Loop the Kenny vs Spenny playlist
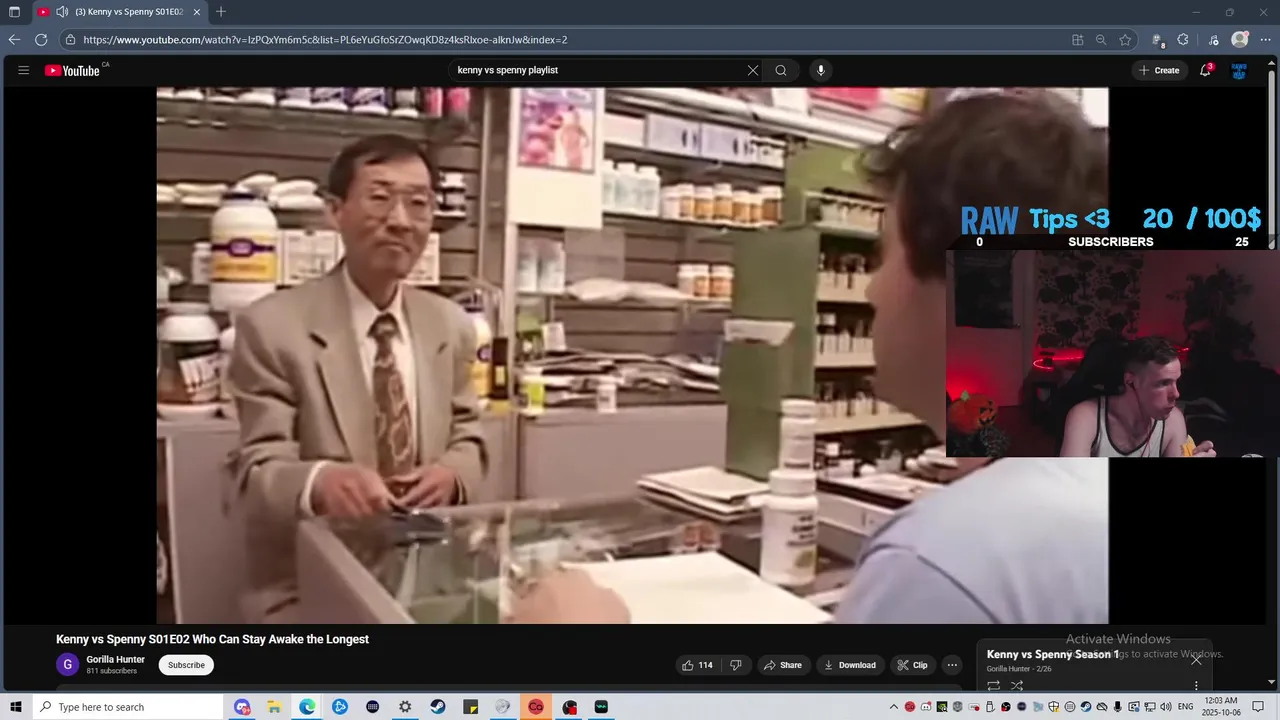 (993, 686)
